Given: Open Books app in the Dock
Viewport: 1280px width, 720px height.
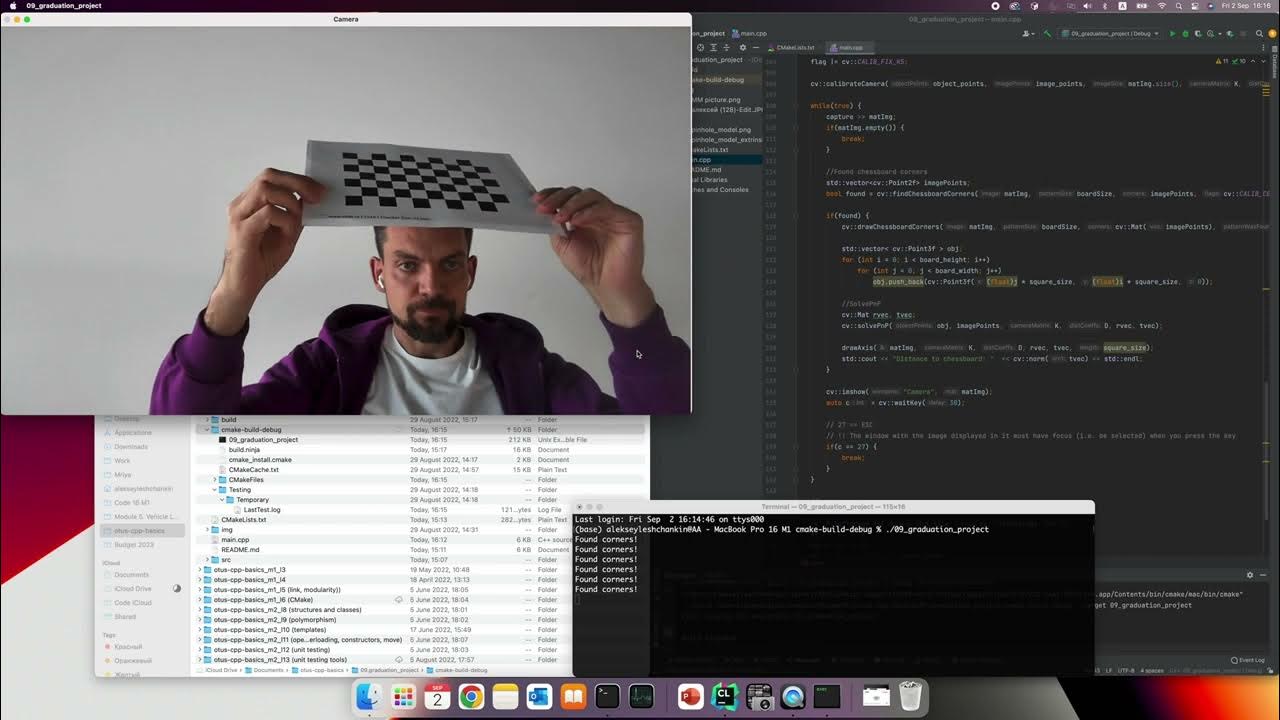Looking at the screenshot, I should point(573,697).
